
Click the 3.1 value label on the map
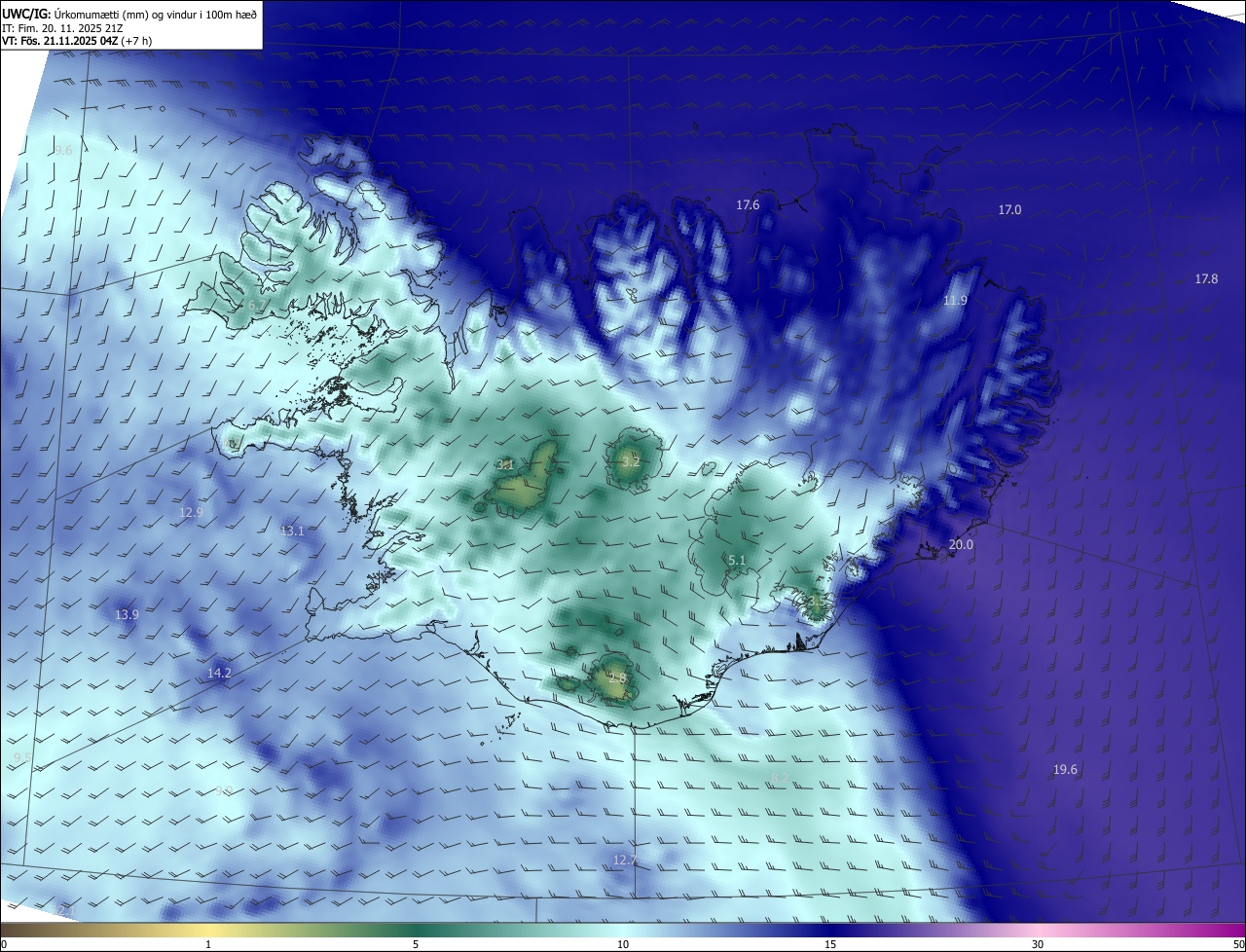coord(505,464)
